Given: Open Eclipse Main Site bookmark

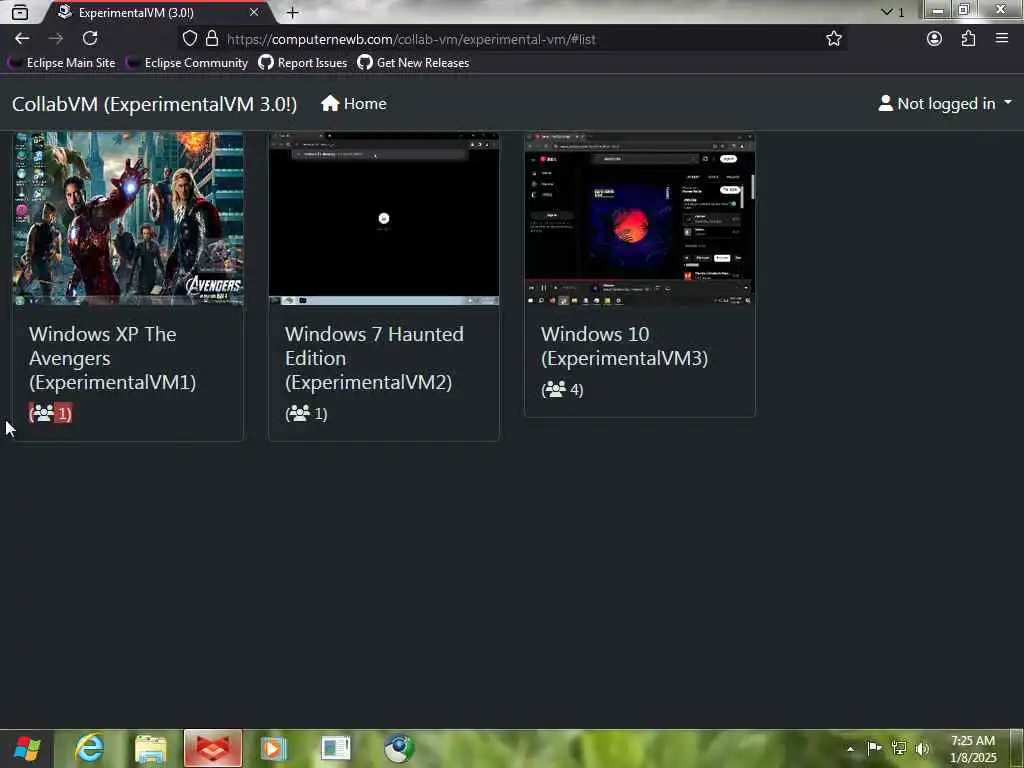Looking at the screenshot, I should 61,63.
